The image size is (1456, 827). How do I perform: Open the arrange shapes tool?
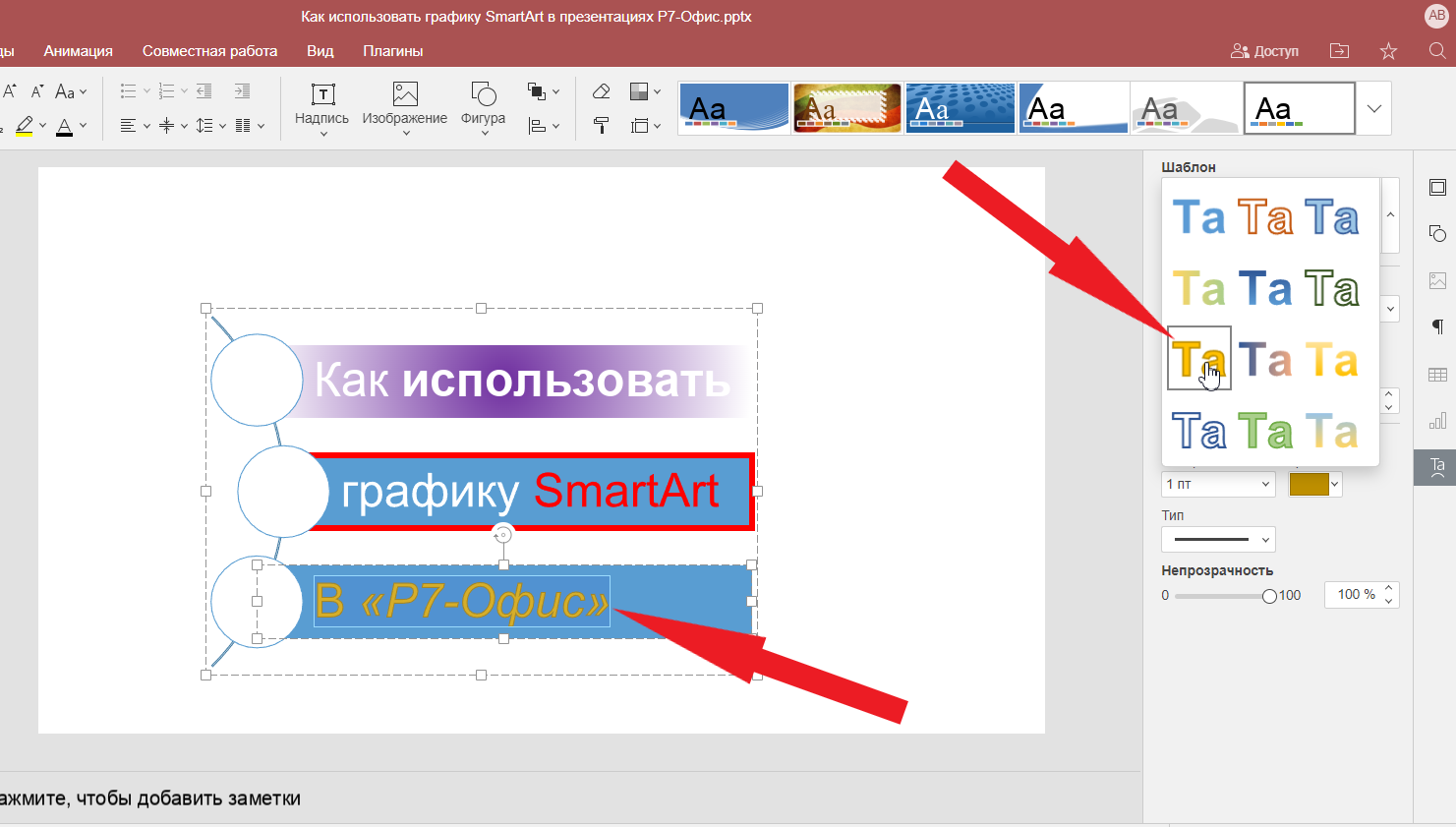pos(543,91)
